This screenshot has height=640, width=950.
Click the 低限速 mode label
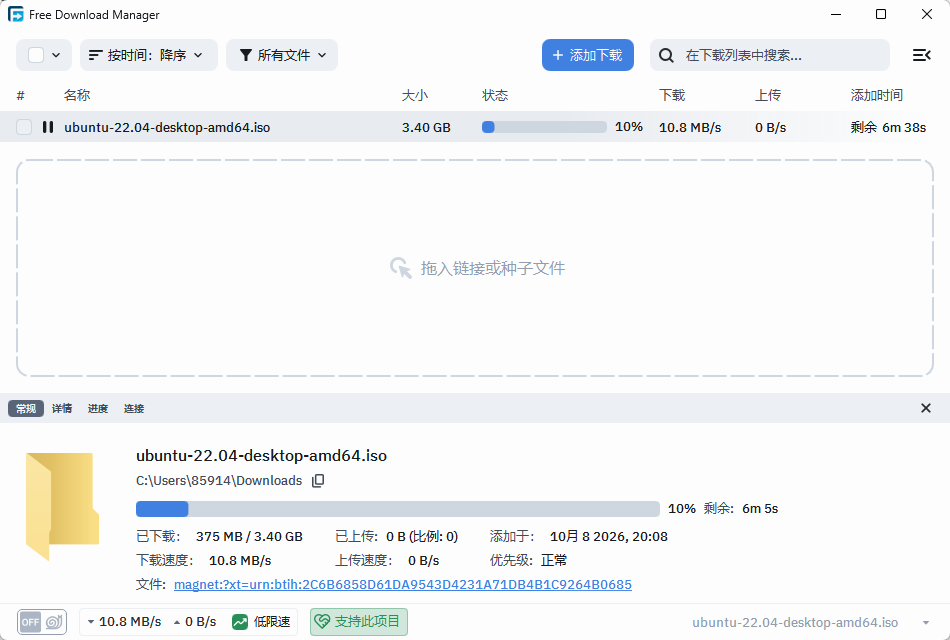click(x=272, y=622)
